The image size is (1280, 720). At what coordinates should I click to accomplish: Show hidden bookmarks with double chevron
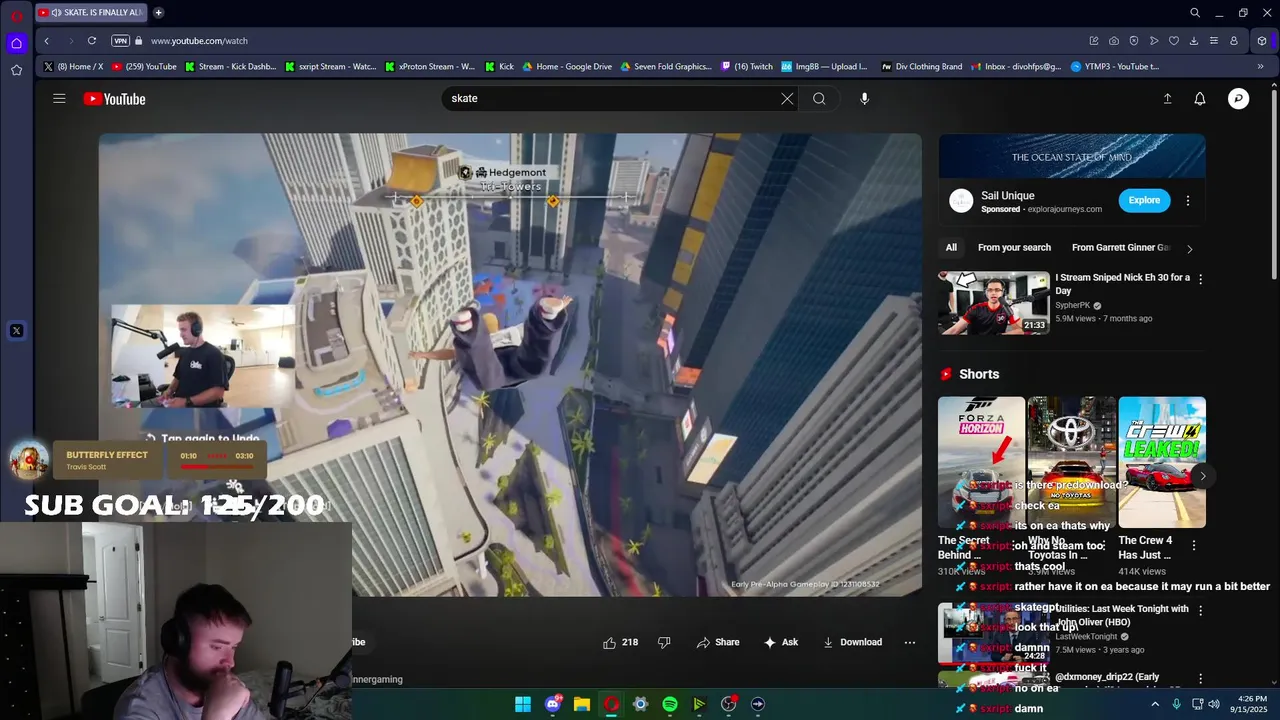(1260, 67)
